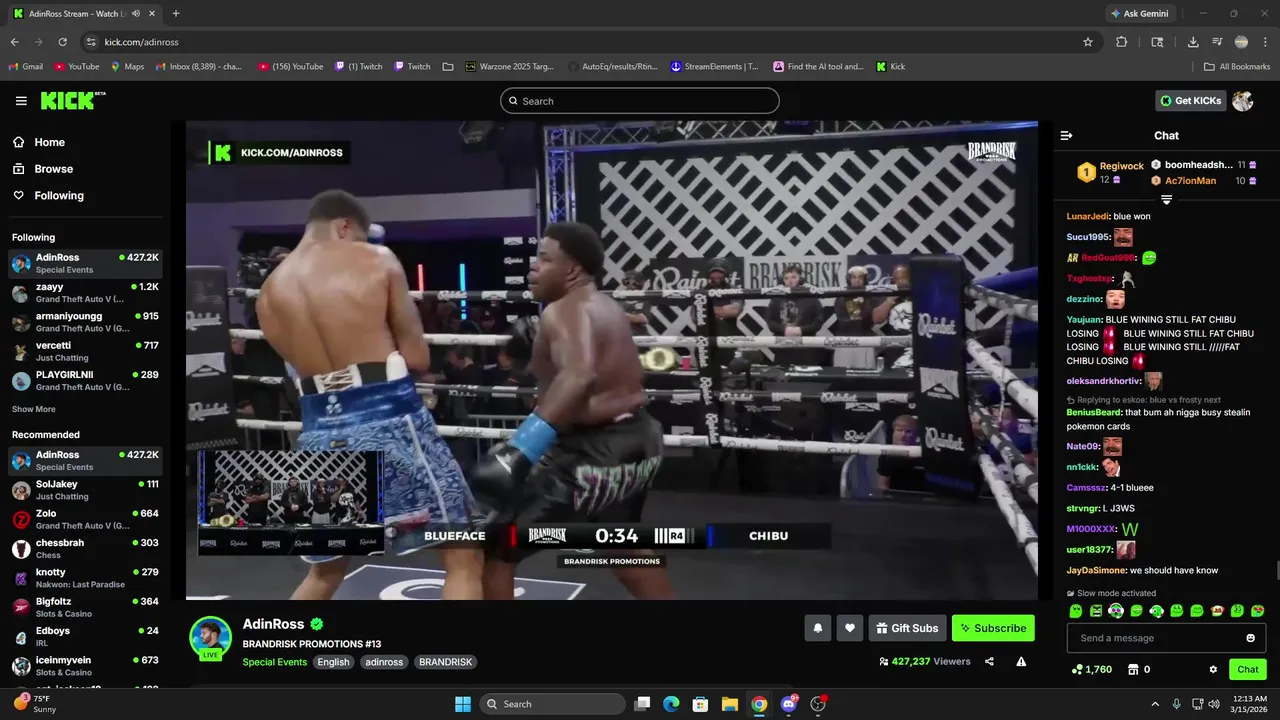Open chessbrah channel in Recommended list
Screen dimensions: 1280x720
point(85,549)
